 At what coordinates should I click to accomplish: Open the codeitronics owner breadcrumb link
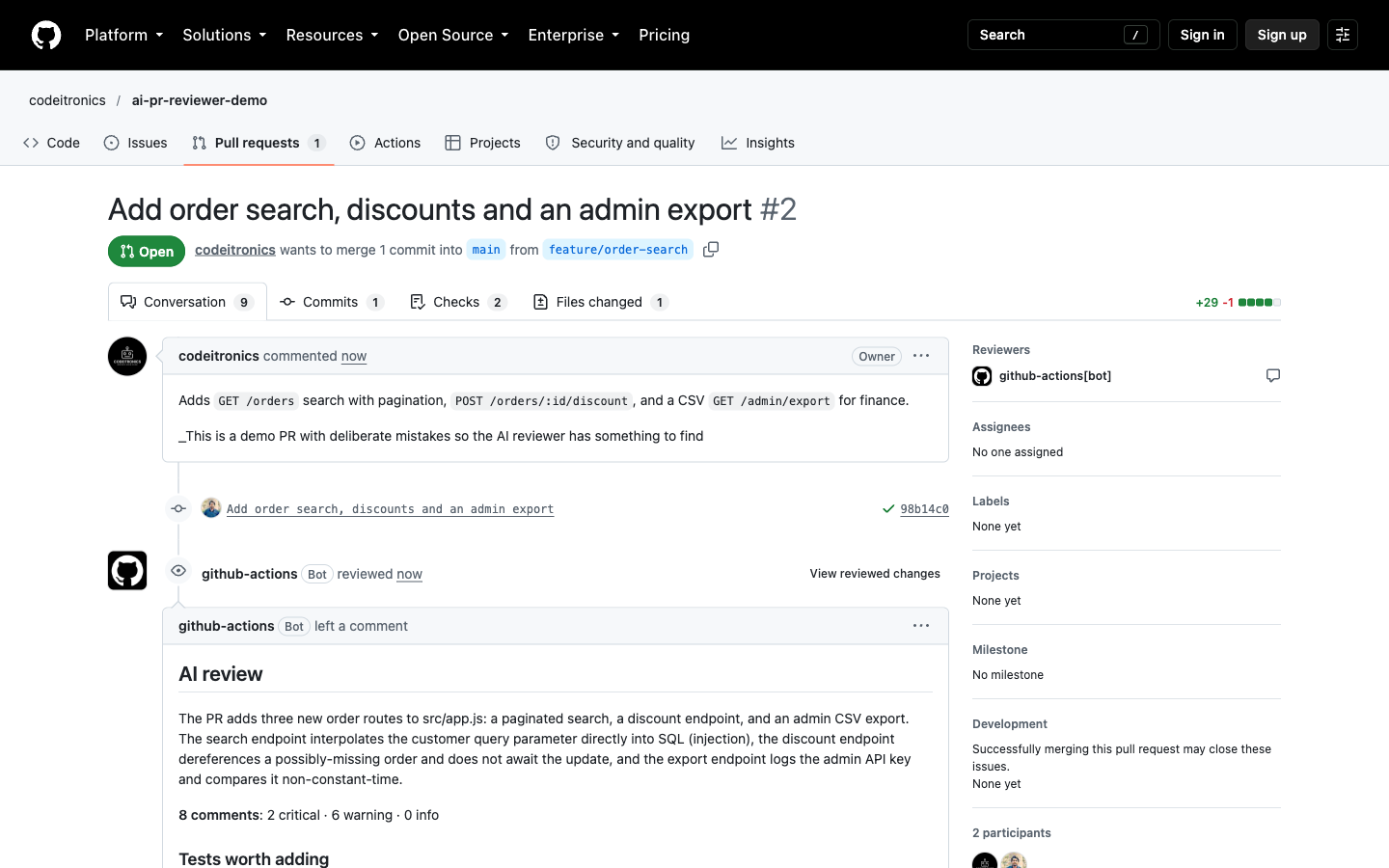pos(68,100)
